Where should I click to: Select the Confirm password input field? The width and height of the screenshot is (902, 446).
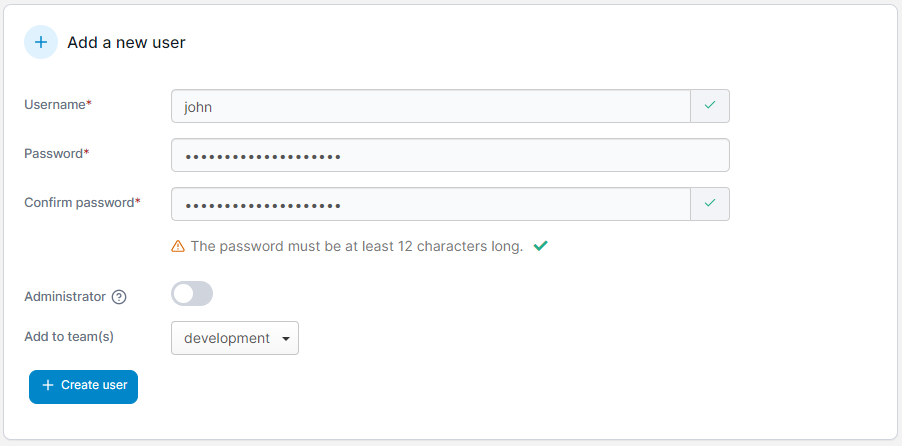click(430, 204)
